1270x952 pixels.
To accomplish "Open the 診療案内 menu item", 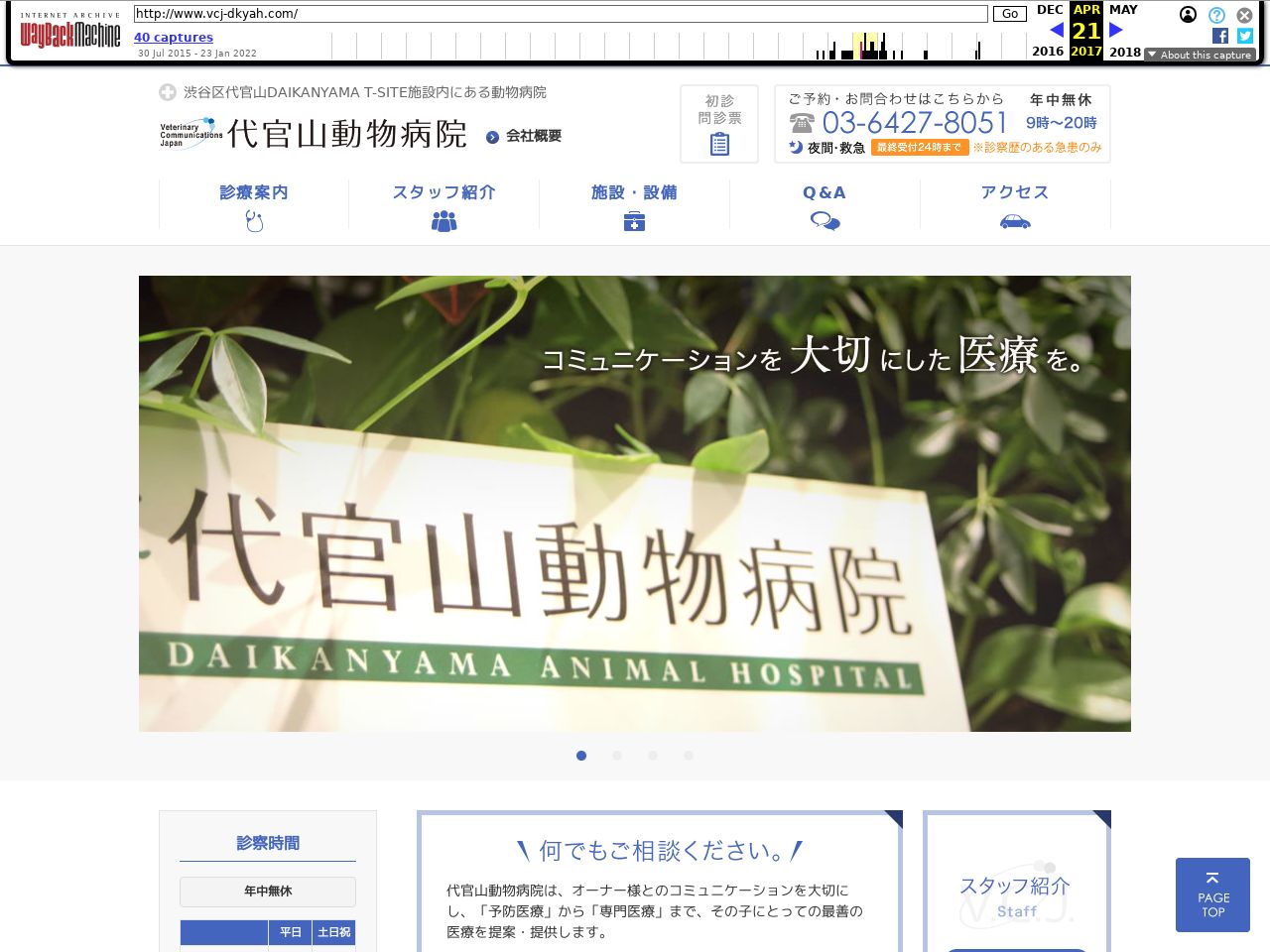I will click(x=254, y=204).
